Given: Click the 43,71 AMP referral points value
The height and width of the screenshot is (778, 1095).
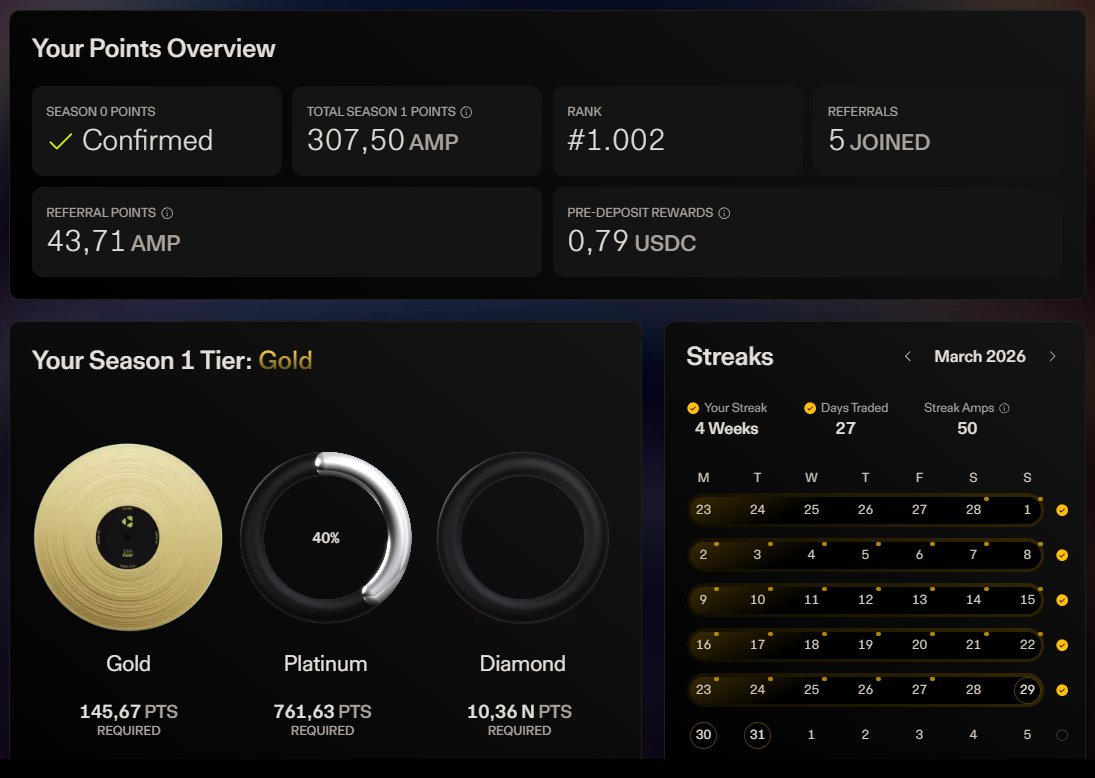Looking at the screenshot, I should pyautogui.click(x=113, y=242).
